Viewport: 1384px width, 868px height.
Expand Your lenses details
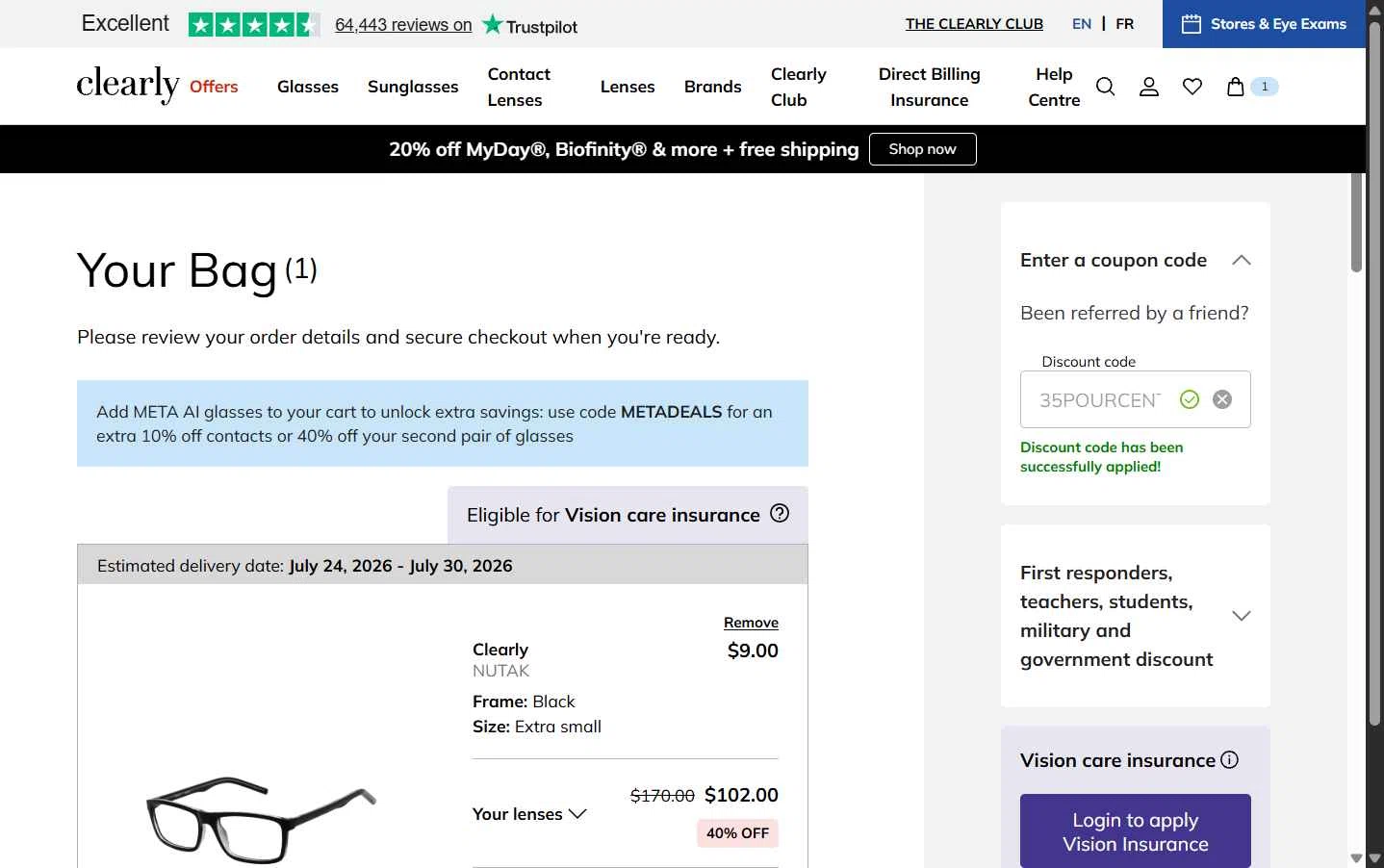pos(529,814)
